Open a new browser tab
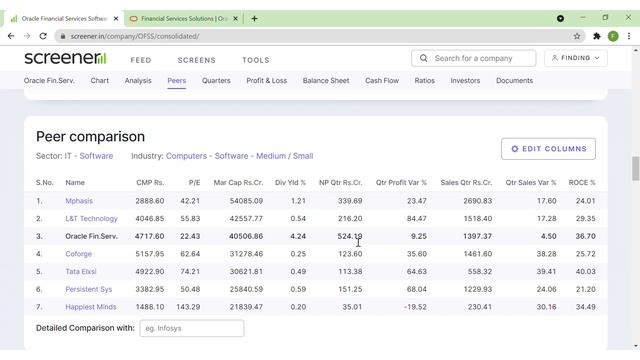This screenshot has height=360, width=640. pyautogui.click(x=254, y=18)
